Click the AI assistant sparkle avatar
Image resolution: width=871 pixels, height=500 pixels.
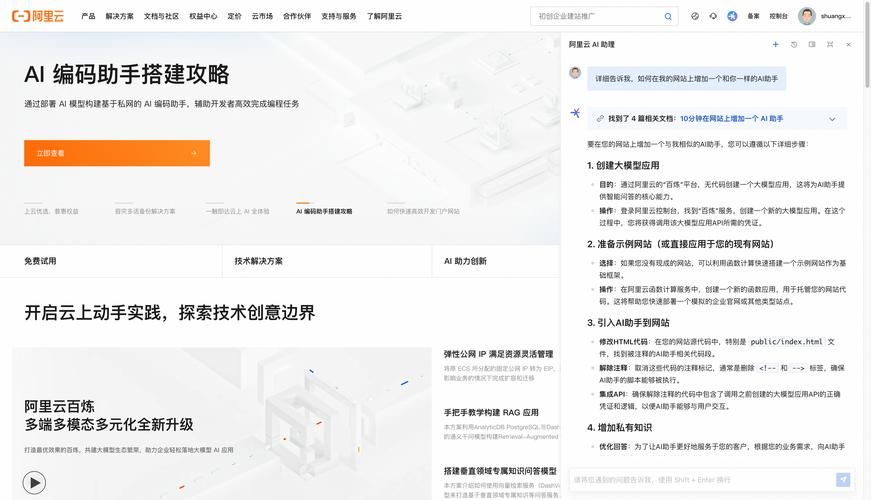point(575,113)
